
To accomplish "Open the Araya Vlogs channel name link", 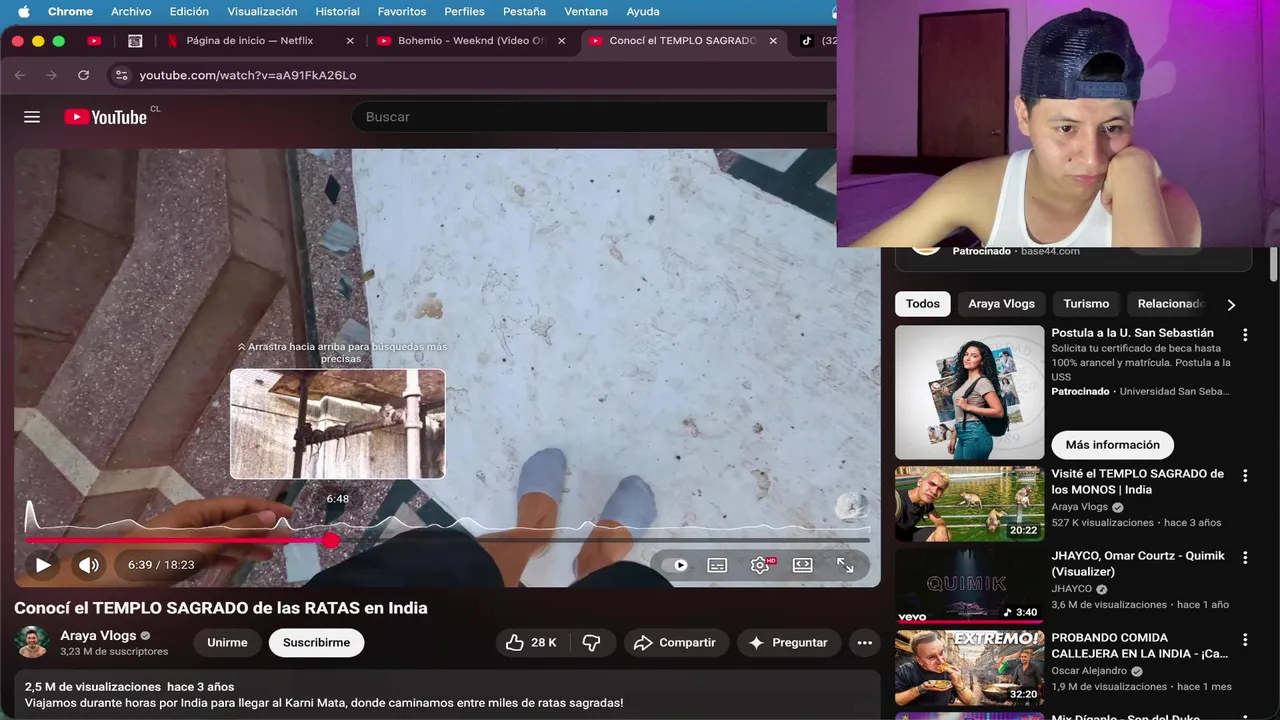I will [98, 636].
